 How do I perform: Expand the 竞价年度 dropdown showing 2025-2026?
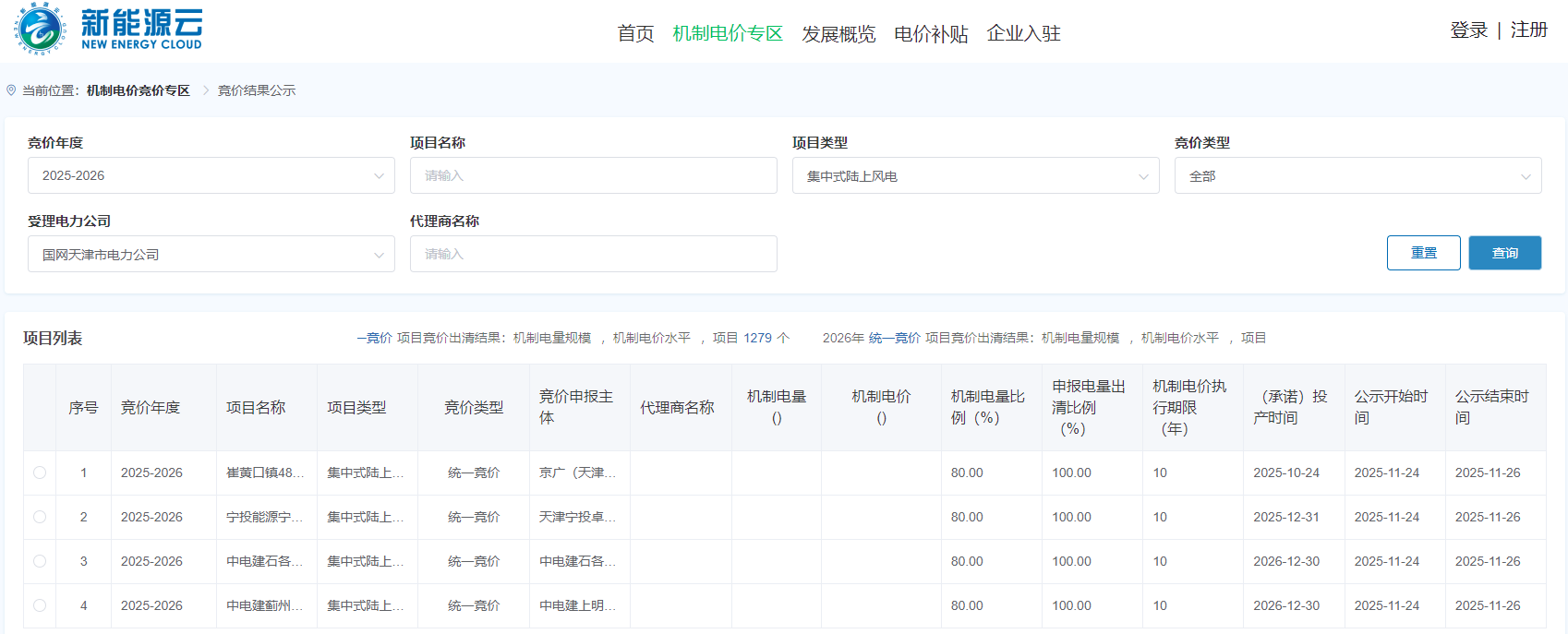coord(211,175)
